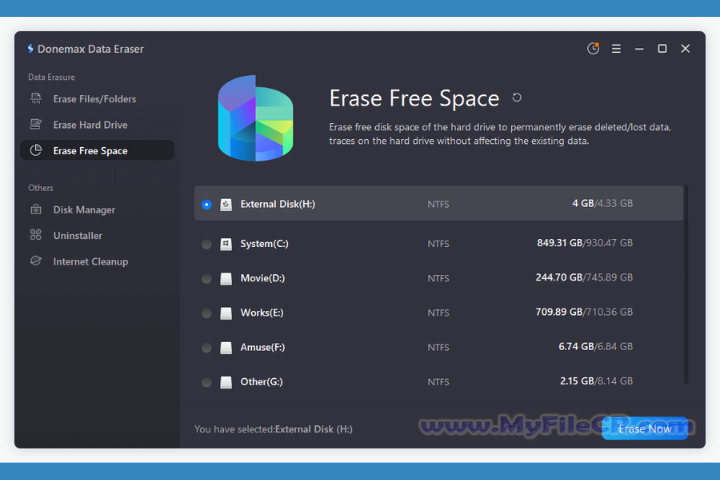Click the Other(G:) drive icon

[x=226, y=382]
